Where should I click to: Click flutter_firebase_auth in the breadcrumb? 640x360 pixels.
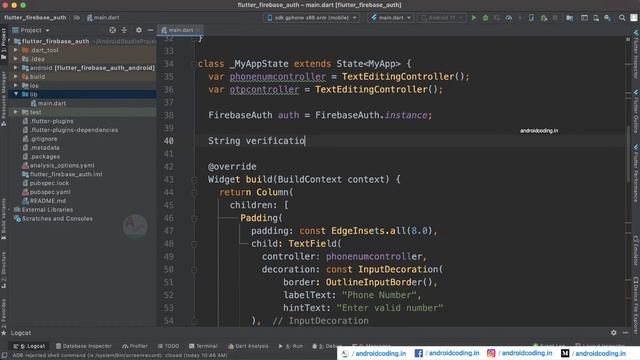35,18
